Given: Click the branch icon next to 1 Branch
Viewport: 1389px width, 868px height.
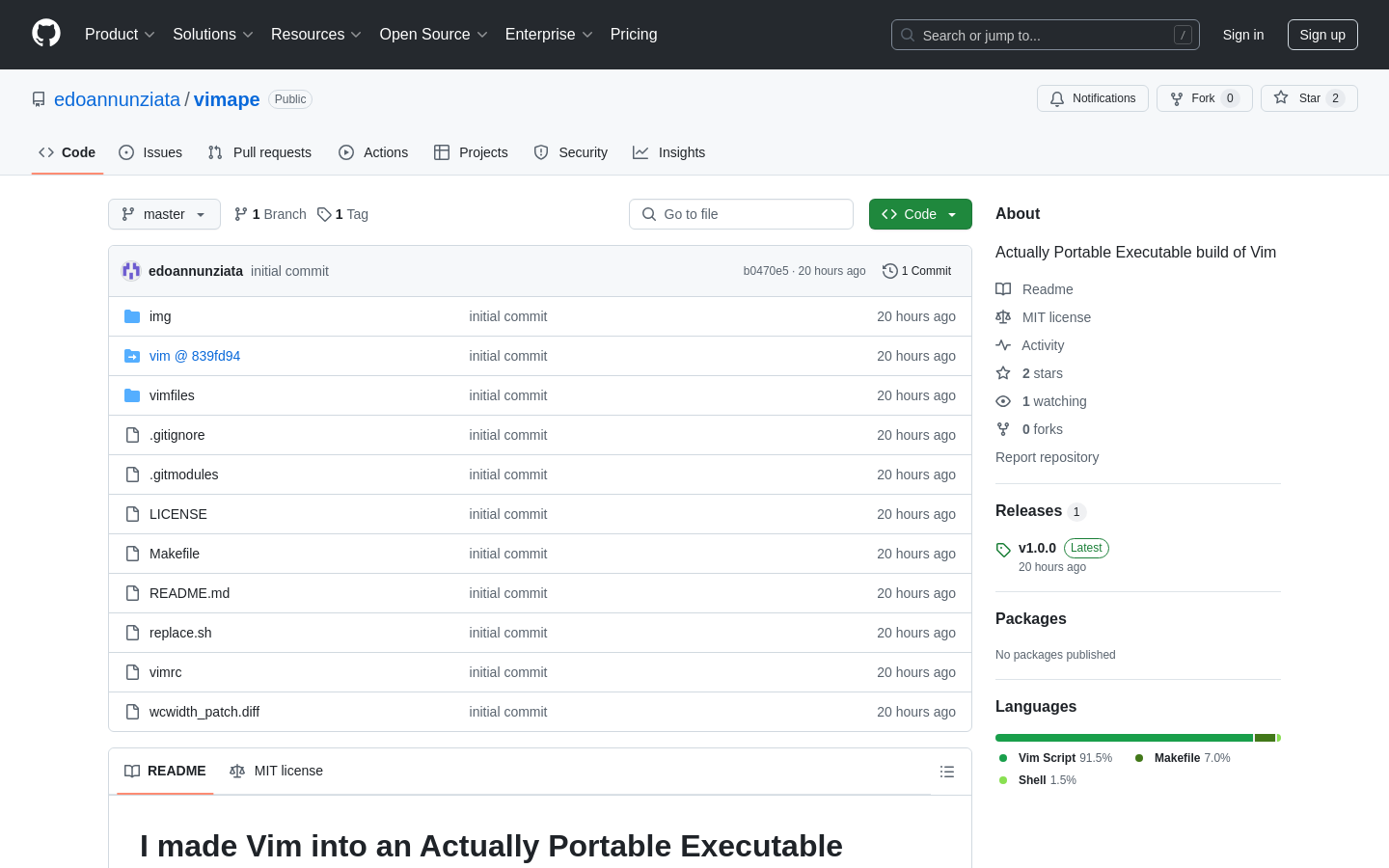Looking at the screenshot, I should (x=241, y=214).
